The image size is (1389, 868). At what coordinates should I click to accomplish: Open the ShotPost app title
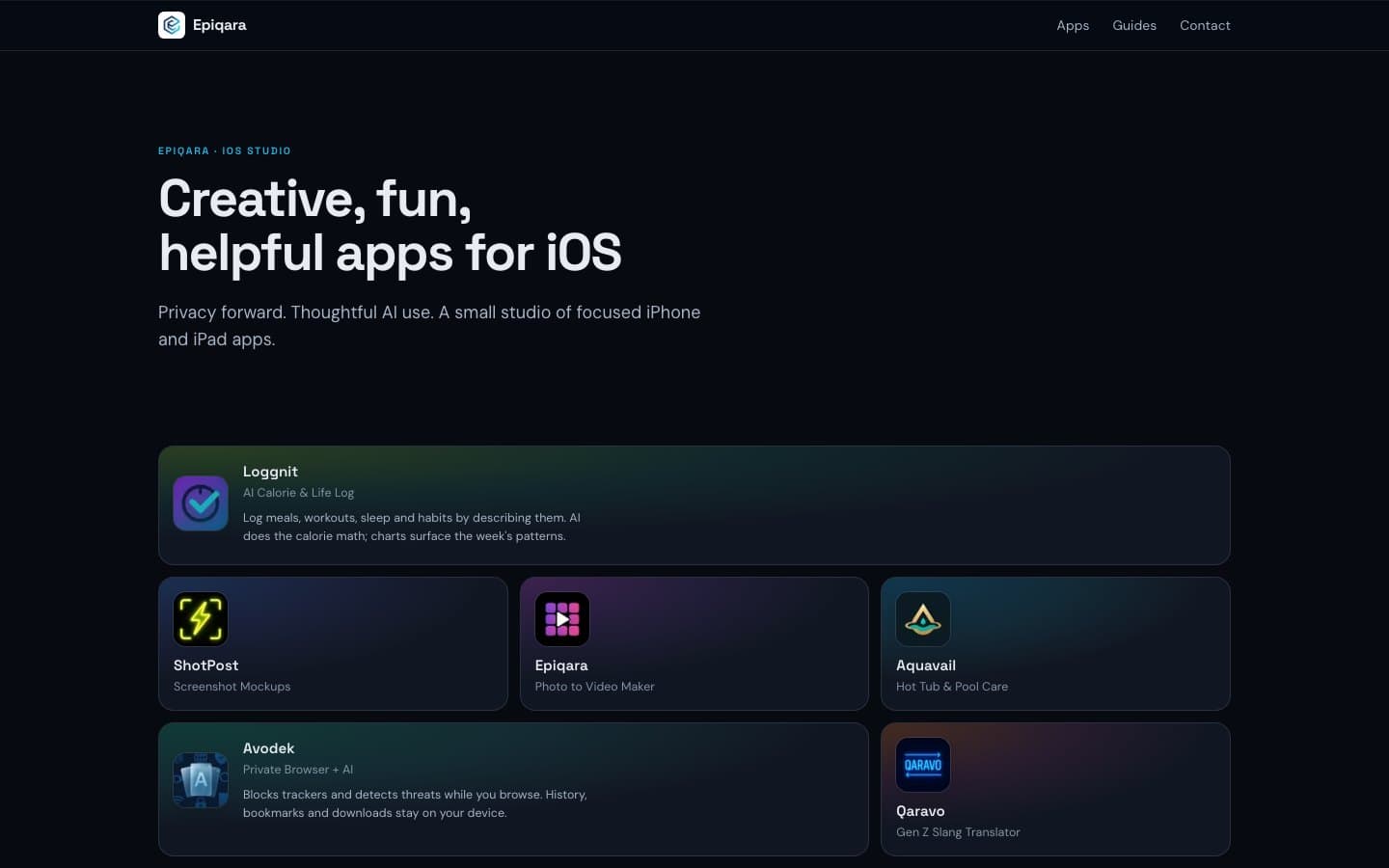click(x=205, y=665)
